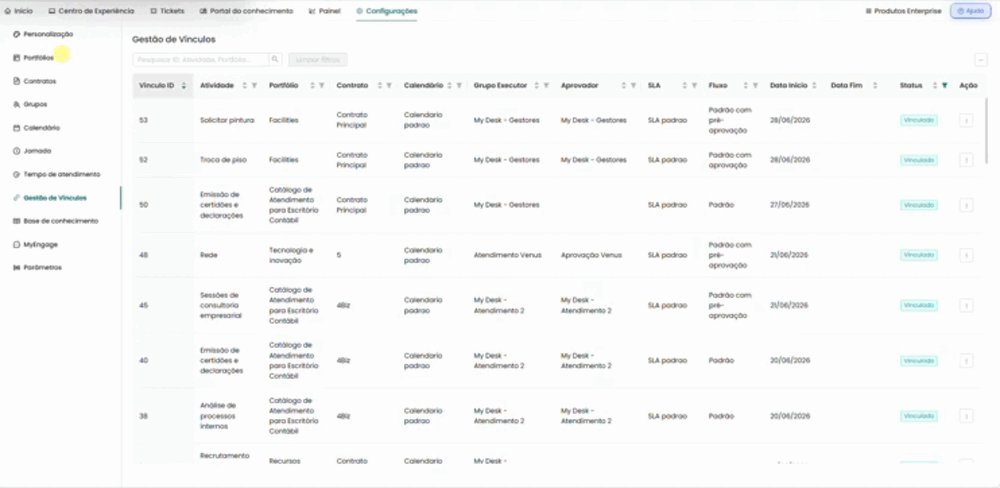Click the 27/06/2026 start date cell
The width and height of the screenshot is (1000, 488).
click(x=790, y=205)
